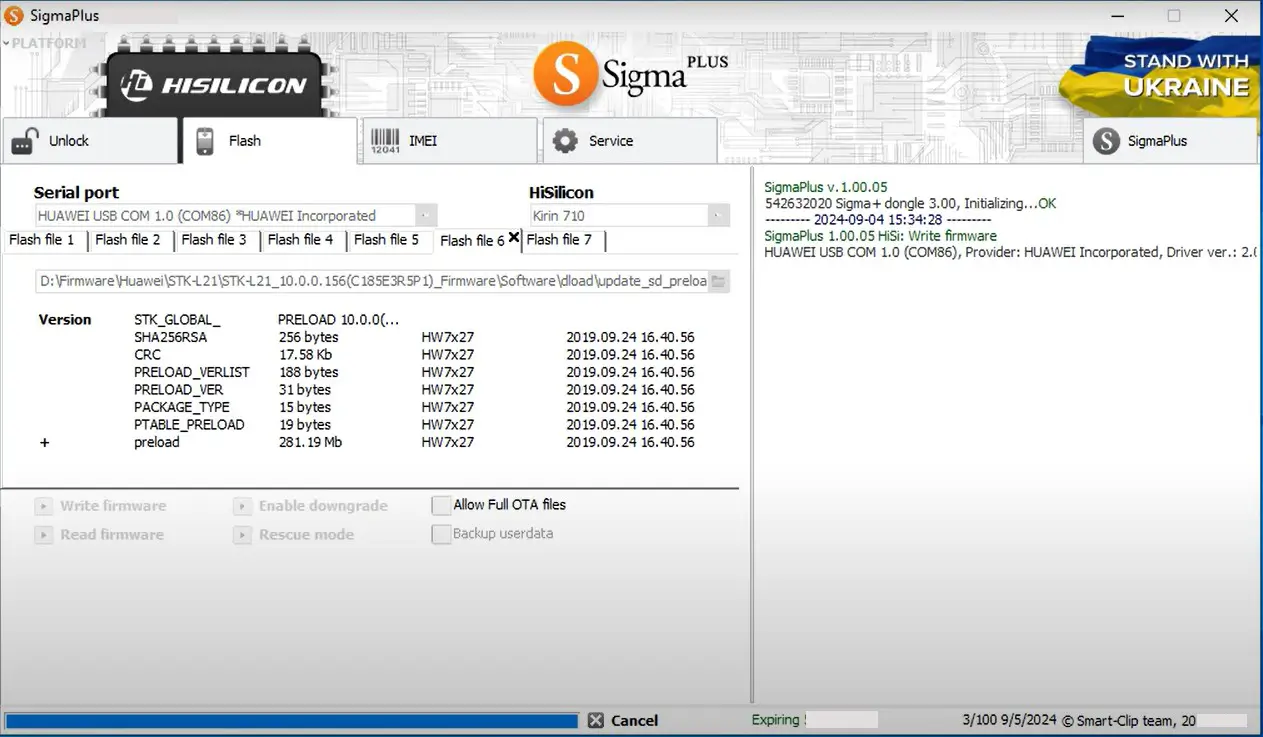Click the arrow icon beside Read firmware
The image size is (1263, 737).
(43, 535)
